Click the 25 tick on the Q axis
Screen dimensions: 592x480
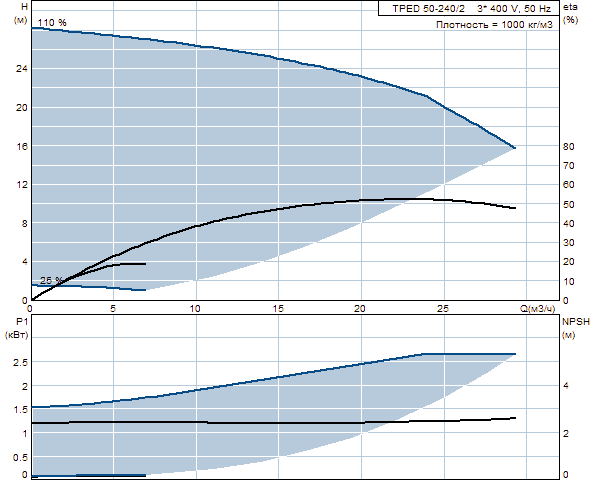tap(443, 309)
